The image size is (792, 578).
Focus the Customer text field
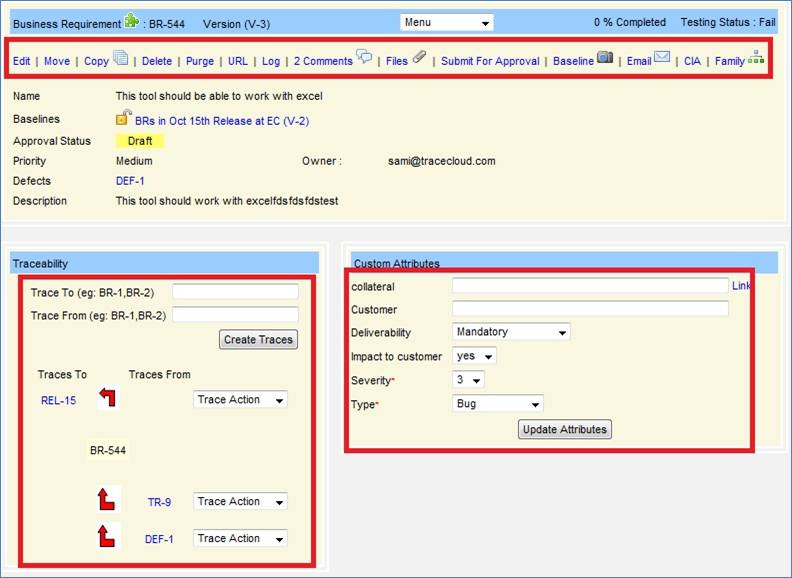point(590,309)
